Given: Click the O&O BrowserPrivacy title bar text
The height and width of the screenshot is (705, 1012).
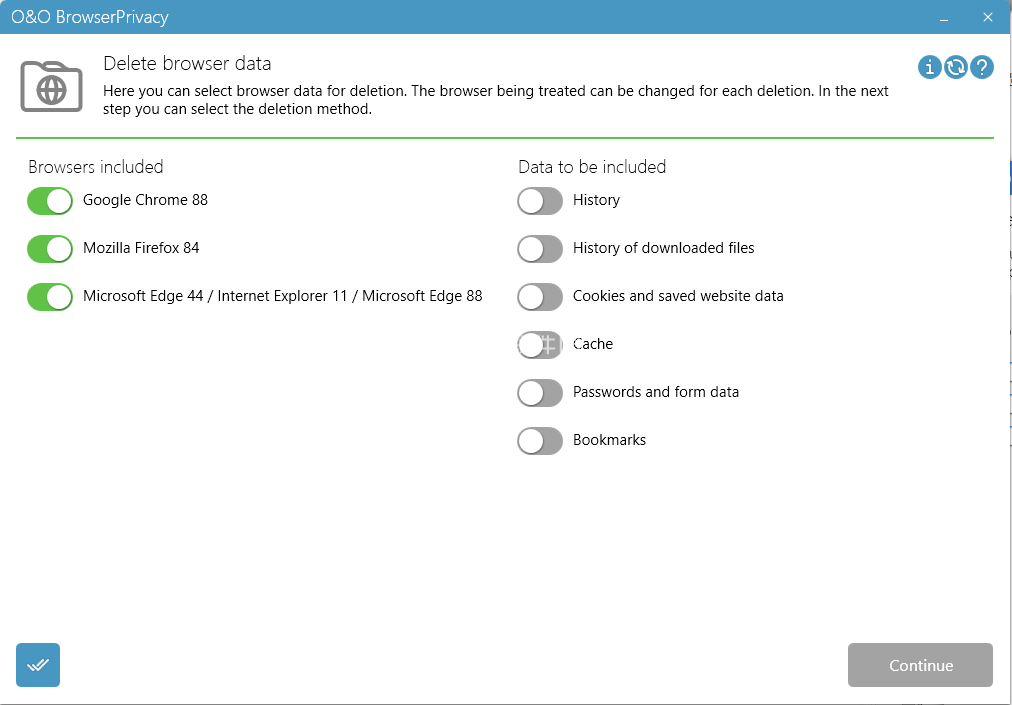Looking at the screenshot, I should point(90,17).
